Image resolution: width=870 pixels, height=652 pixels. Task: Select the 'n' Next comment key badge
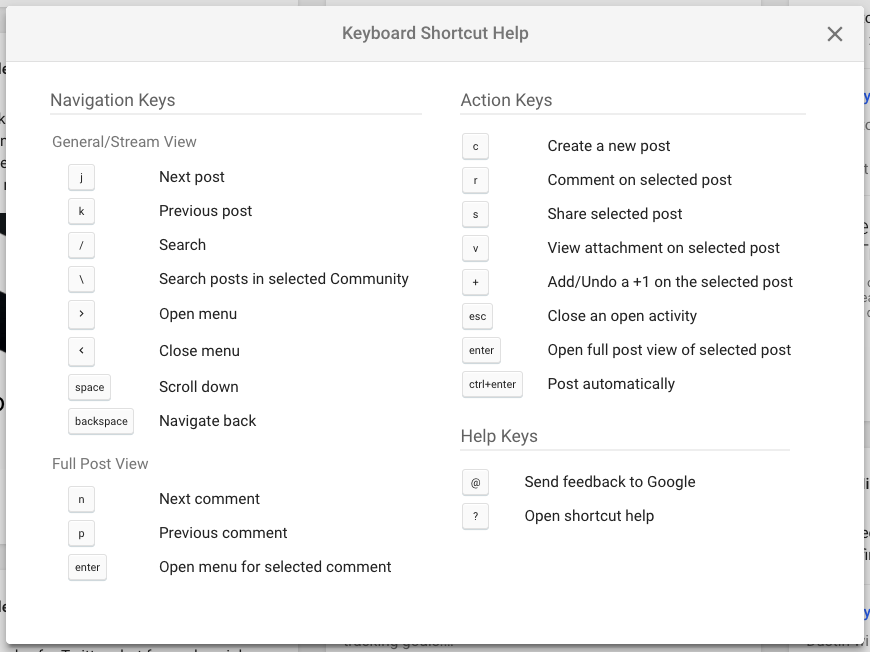coord(81,499)
